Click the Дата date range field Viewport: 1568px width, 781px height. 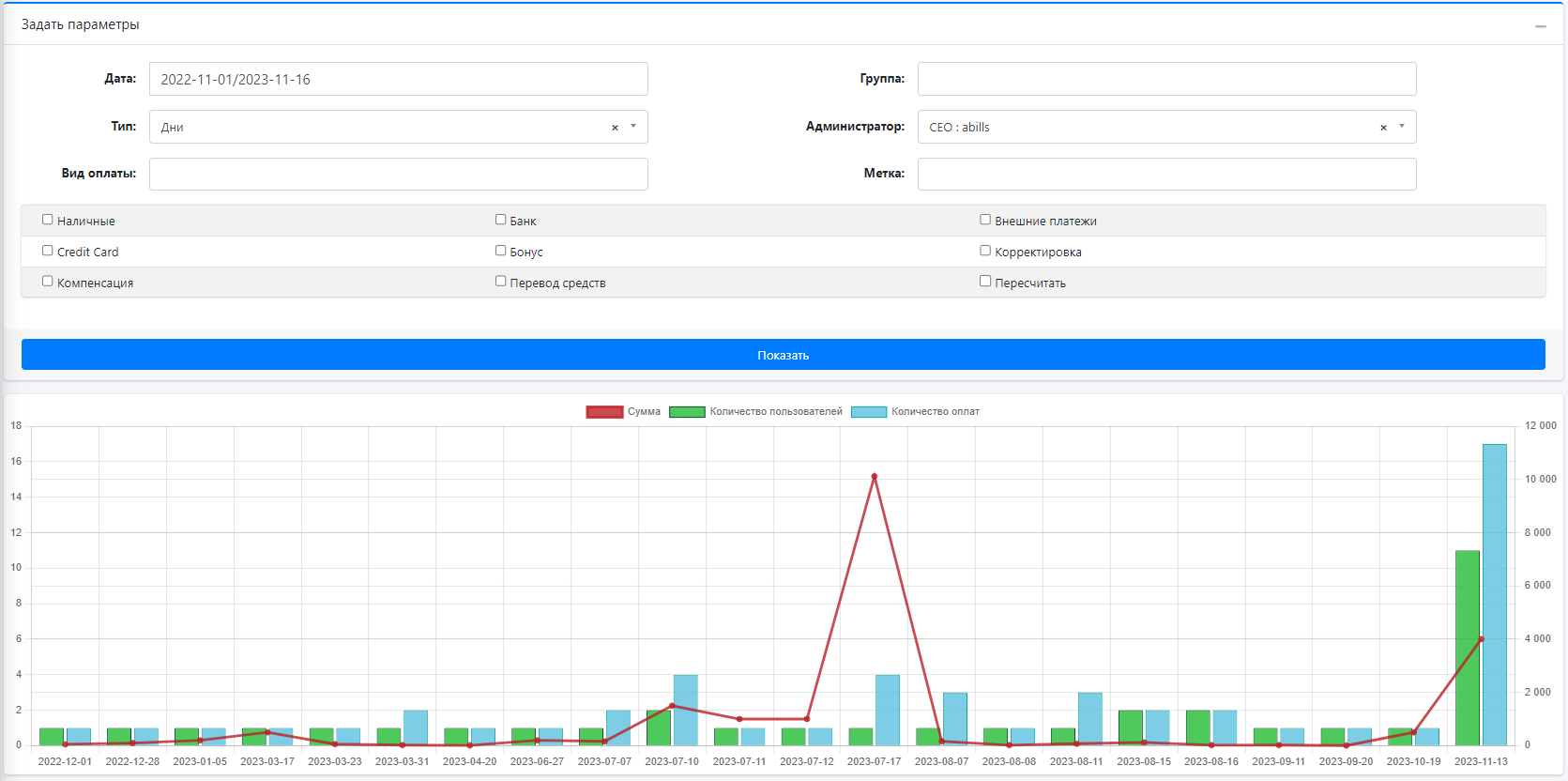click(398, 79)
